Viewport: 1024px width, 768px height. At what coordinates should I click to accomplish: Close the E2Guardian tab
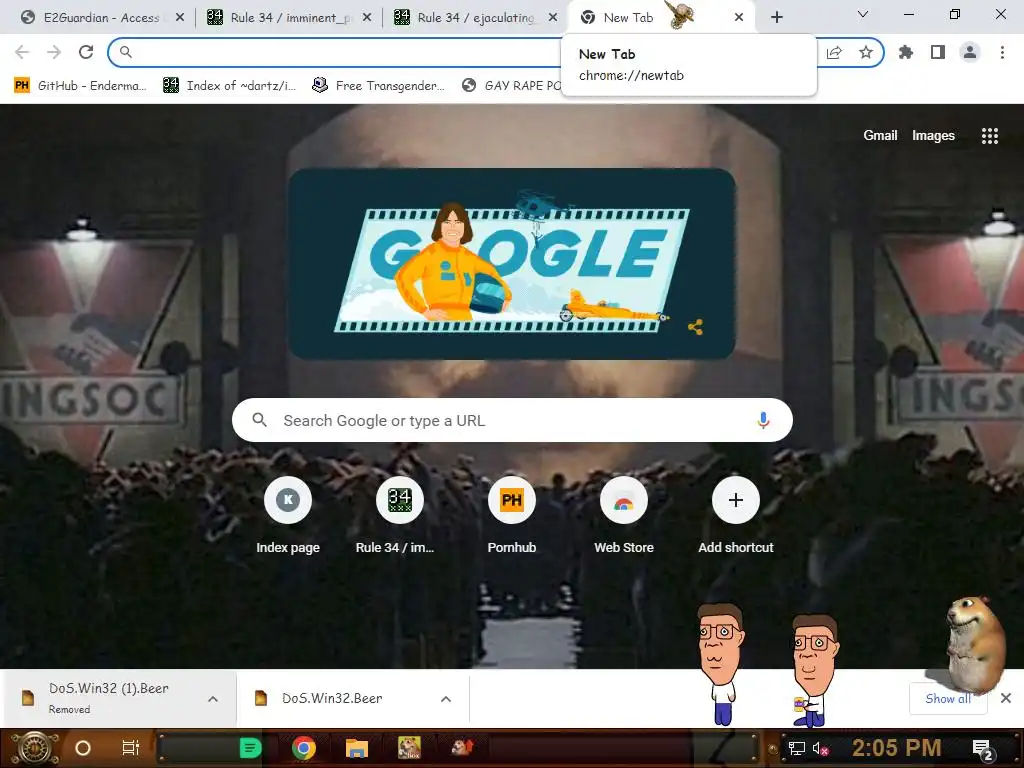click(180, 18)
